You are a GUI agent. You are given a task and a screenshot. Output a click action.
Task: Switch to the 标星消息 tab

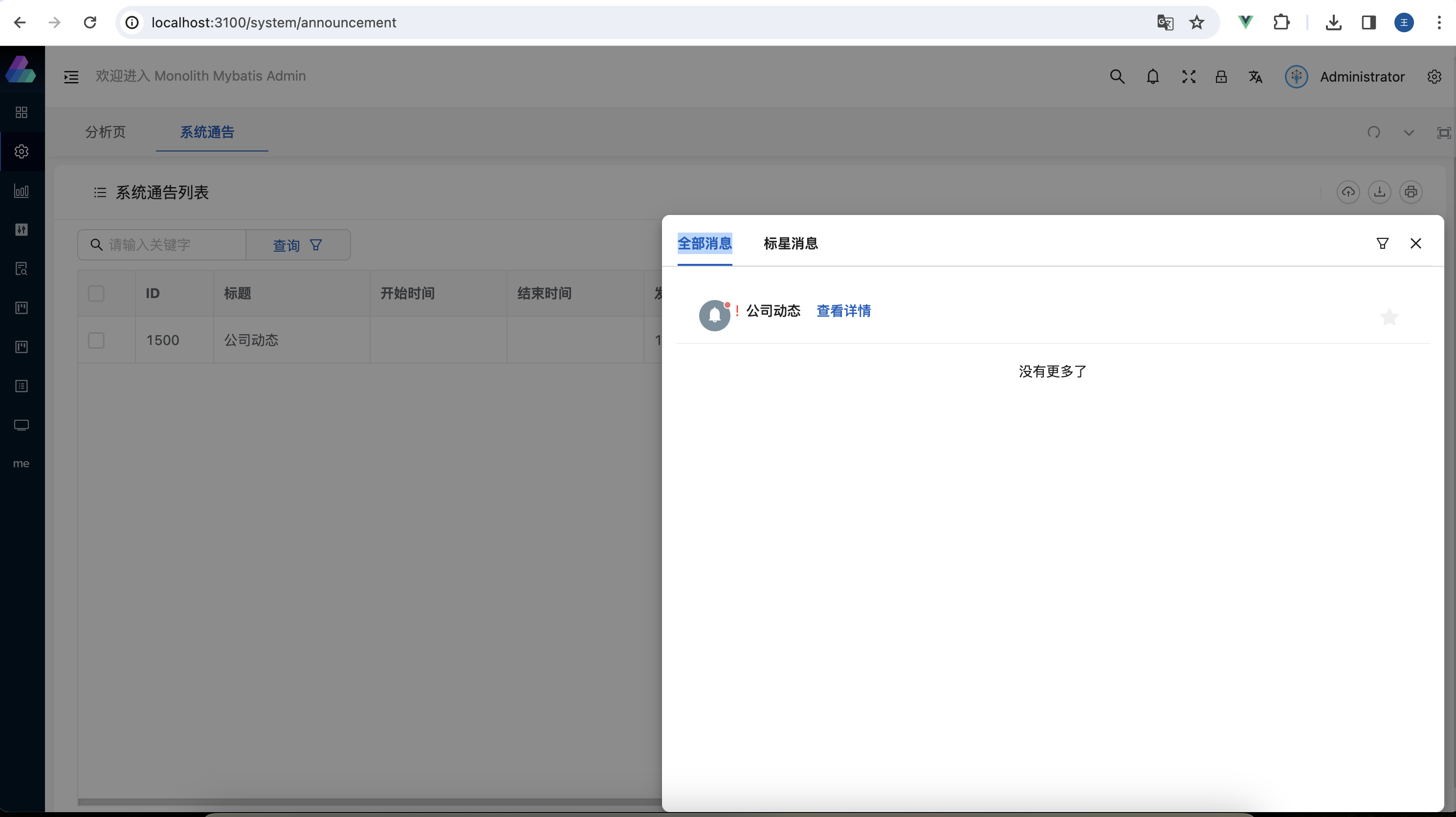pyautogui.click(x=790, y=243)
